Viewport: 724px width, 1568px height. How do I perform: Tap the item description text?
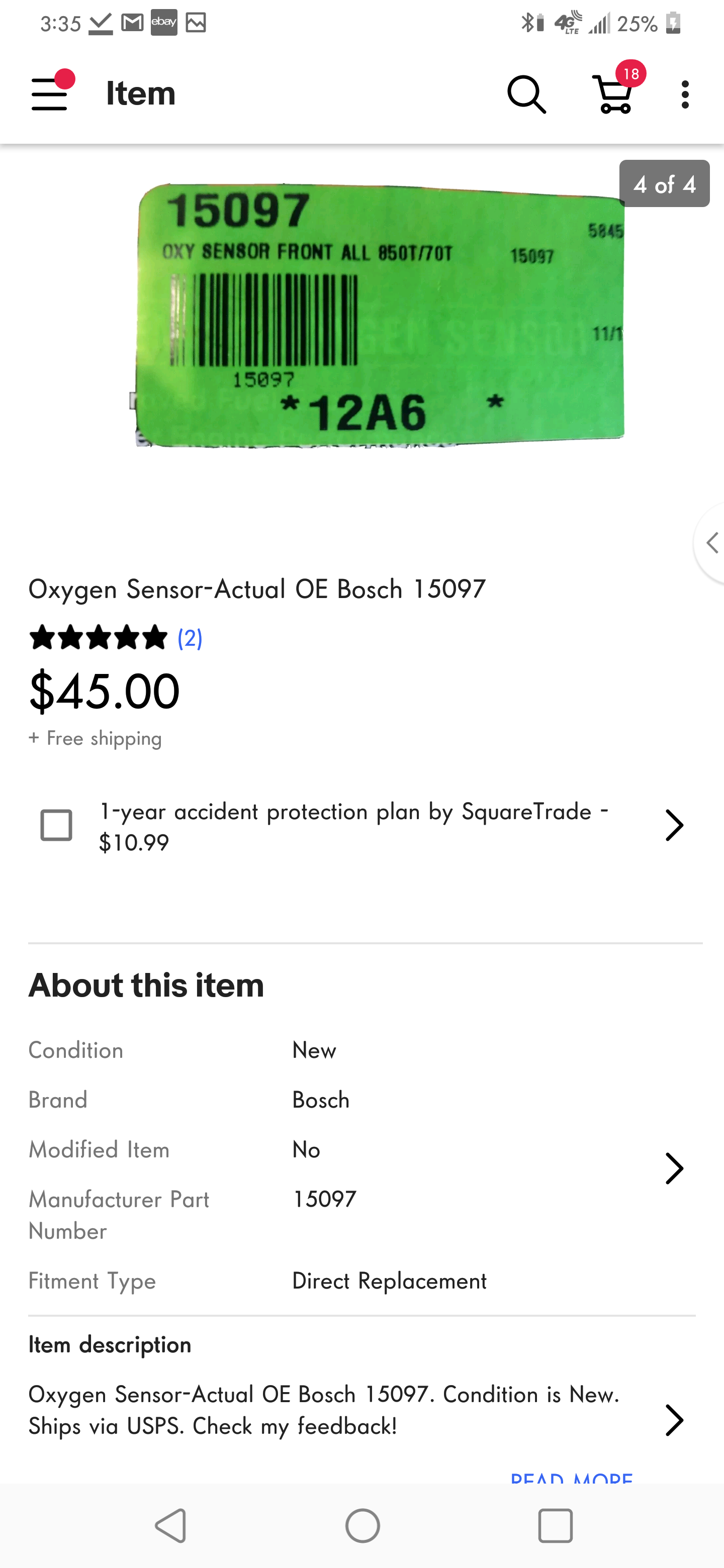pyautogui.click(x=323, y=1410)
